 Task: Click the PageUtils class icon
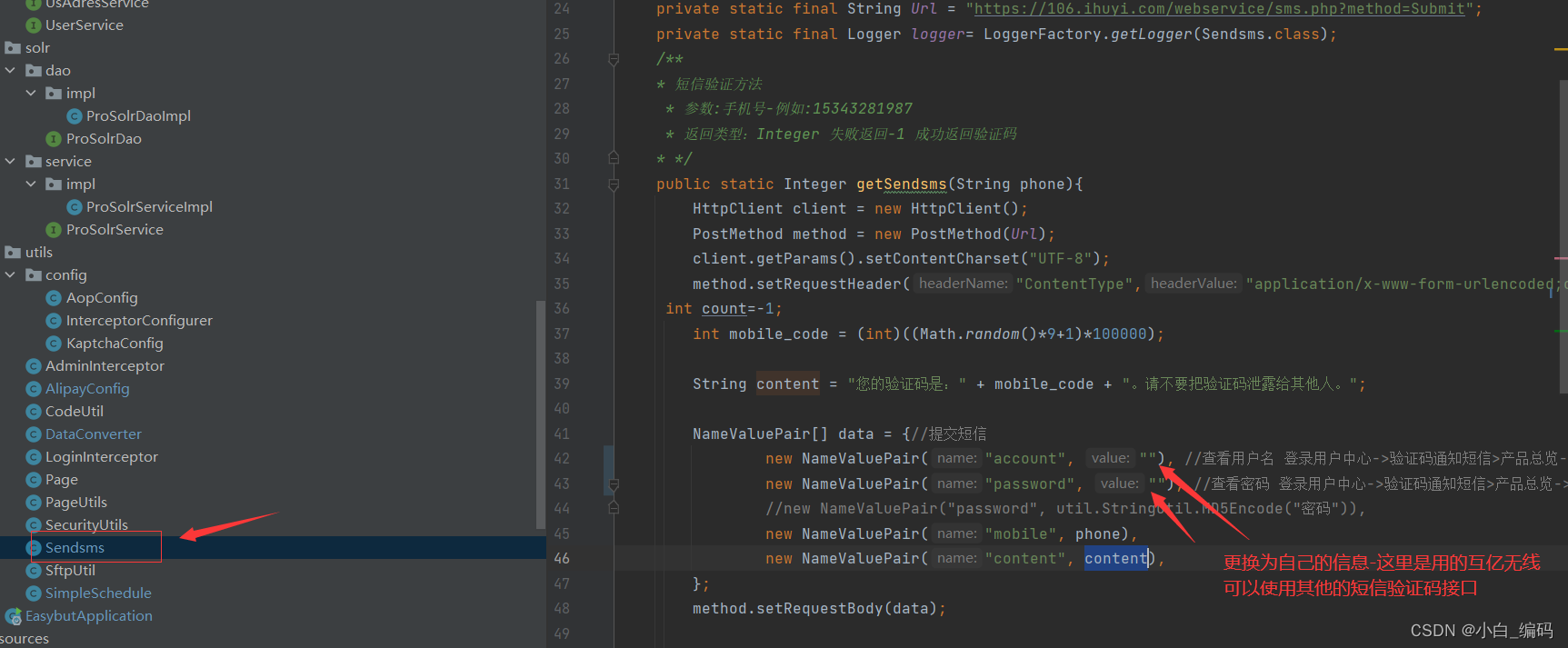34,503
